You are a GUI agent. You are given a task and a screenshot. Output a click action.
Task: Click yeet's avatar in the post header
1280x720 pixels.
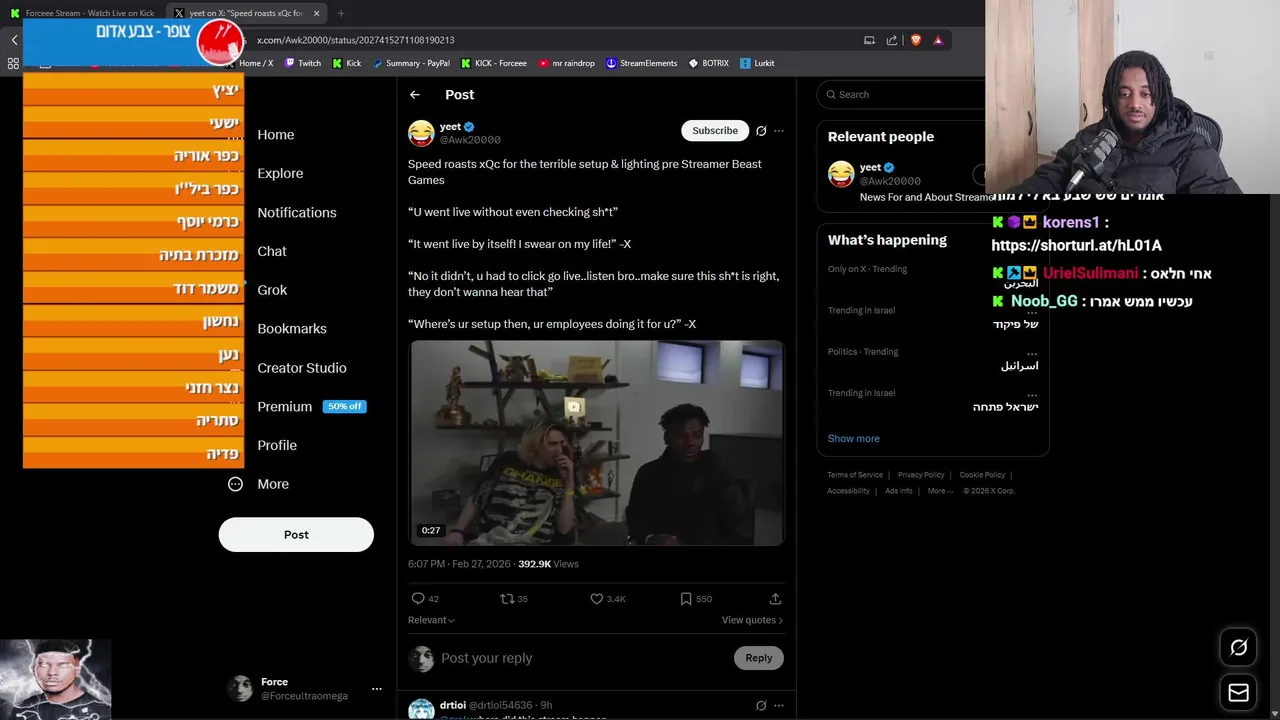click(421, 132)
